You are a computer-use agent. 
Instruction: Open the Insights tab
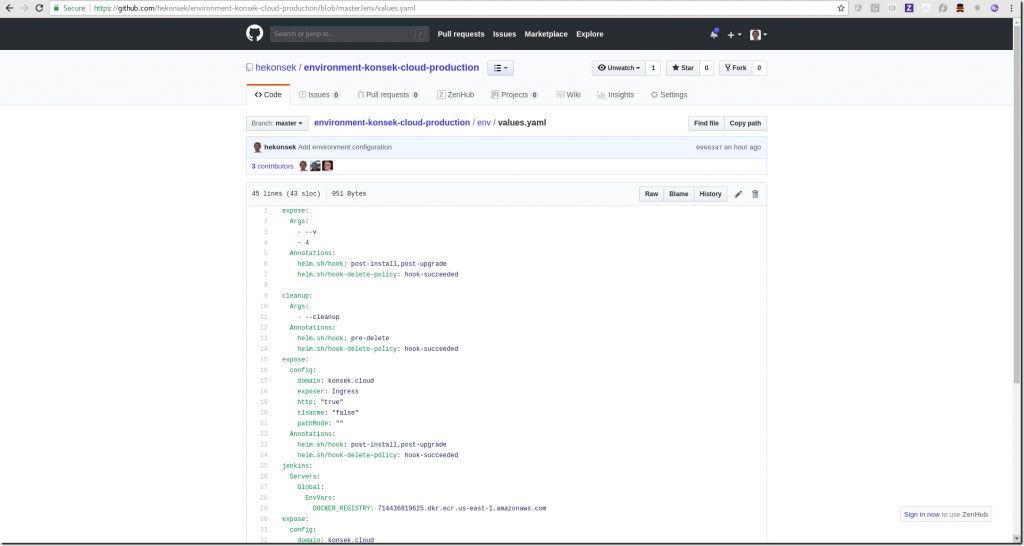(x=615, y=95)
